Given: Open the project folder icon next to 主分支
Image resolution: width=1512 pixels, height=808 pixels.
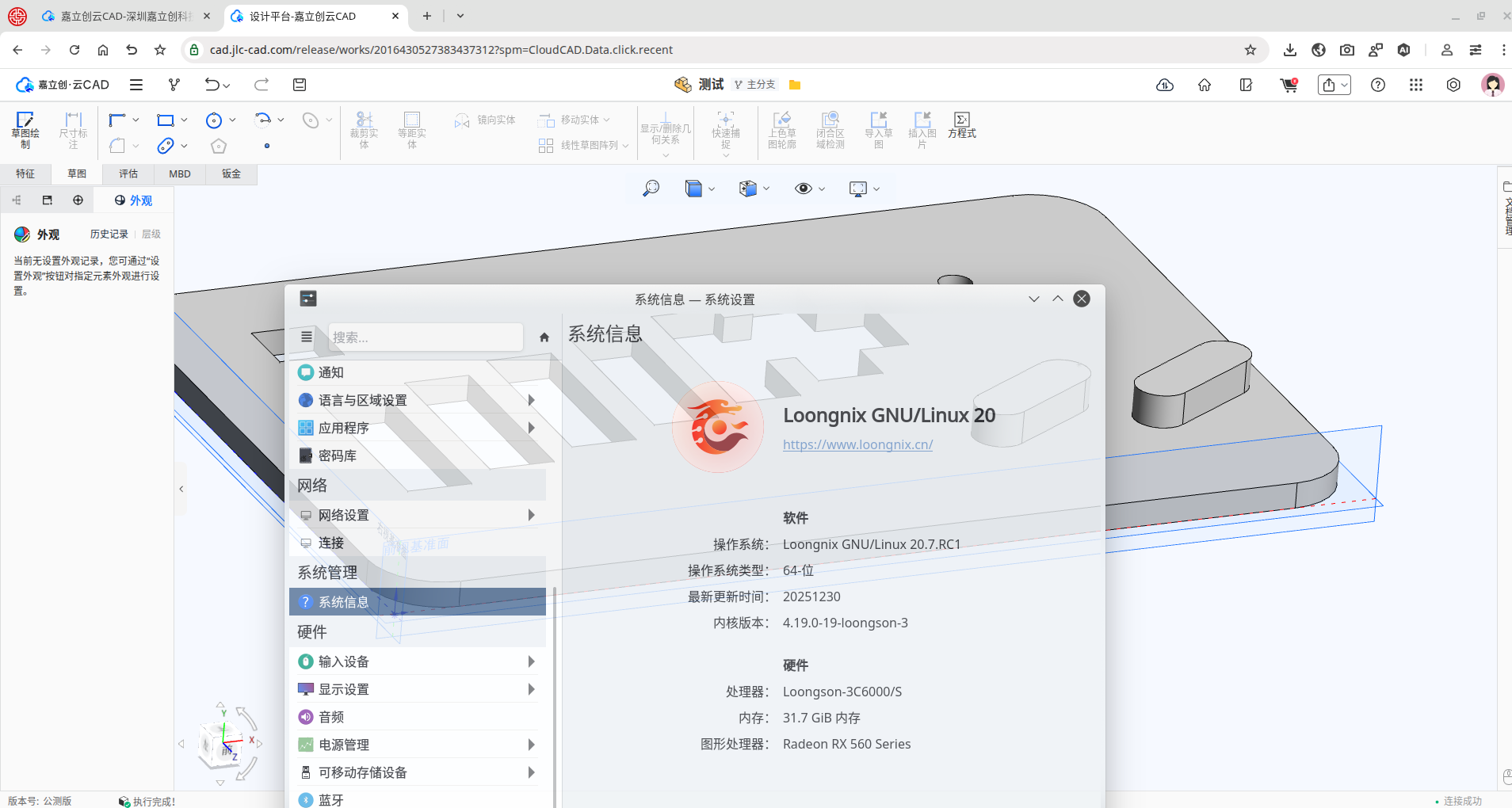Looking at the screenshot, I should [795, 85].
